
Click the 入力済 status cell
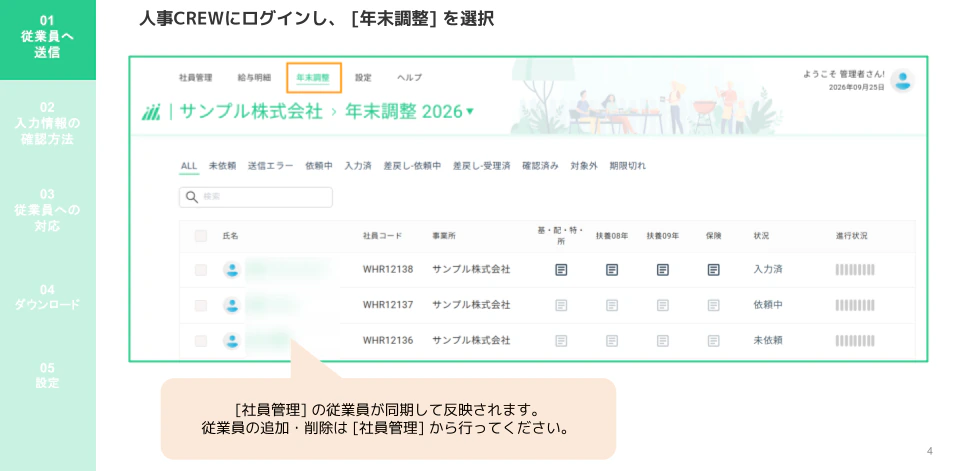click(x=768, y=269)
